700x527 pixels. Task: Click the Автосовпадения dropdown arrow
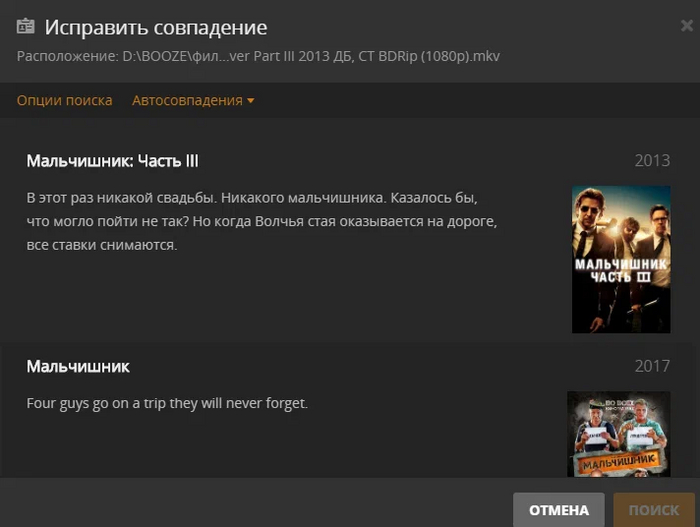(250, 101)
